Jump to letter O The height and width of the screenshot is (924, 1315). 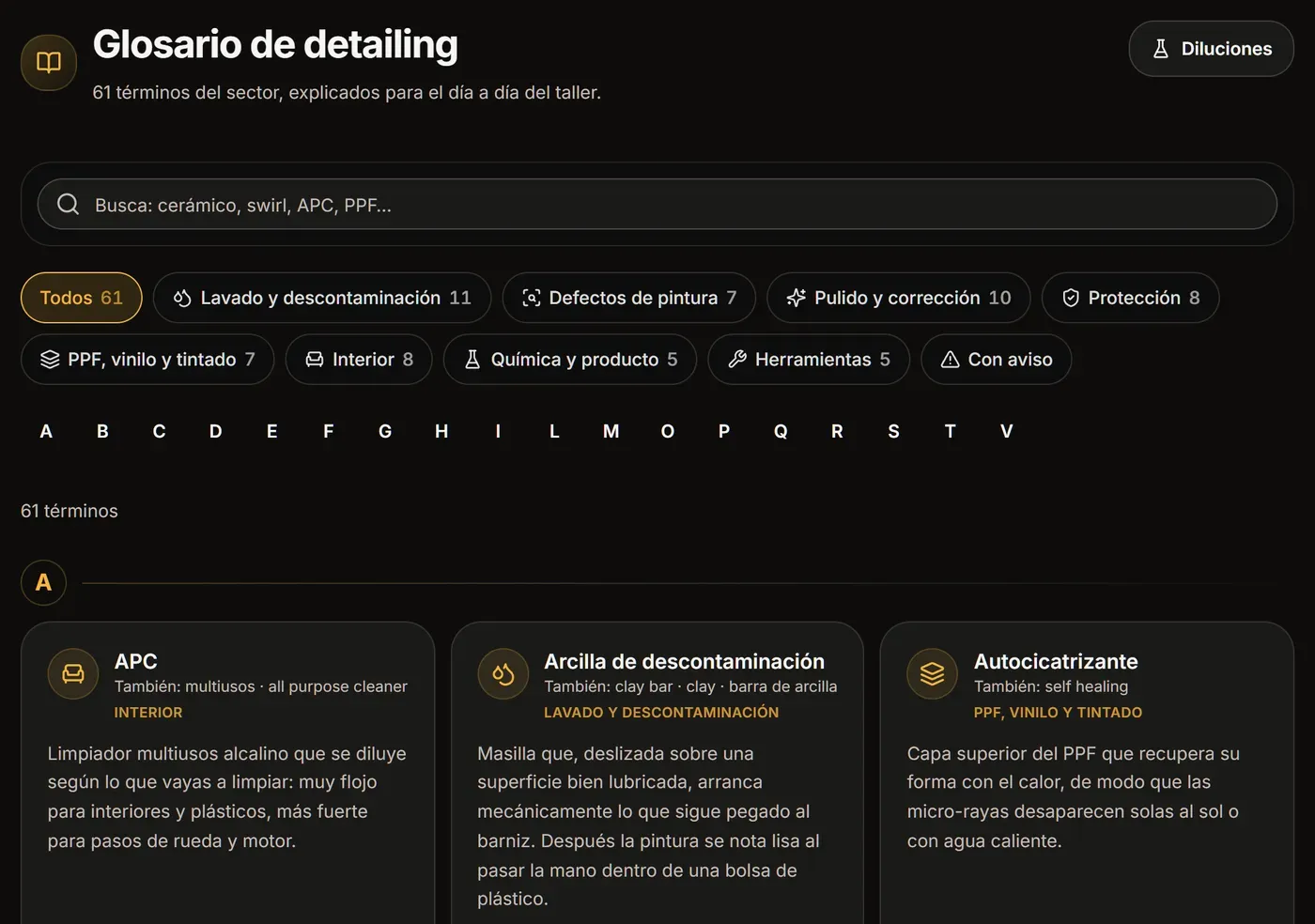pos(668,431)
